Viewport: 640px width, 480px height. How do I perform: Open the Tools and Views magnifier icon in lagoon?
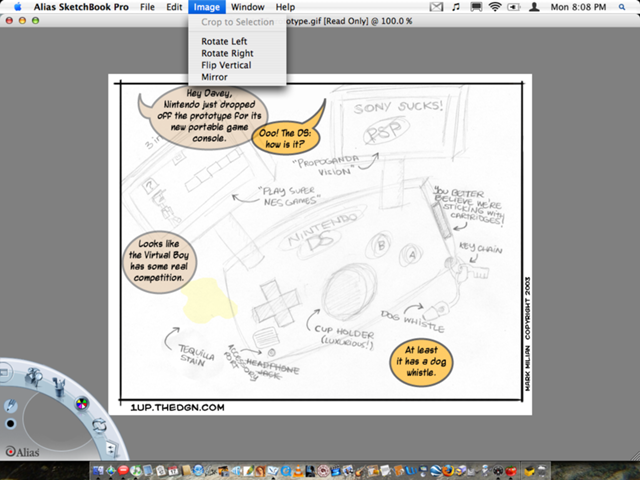click(33, 376)
